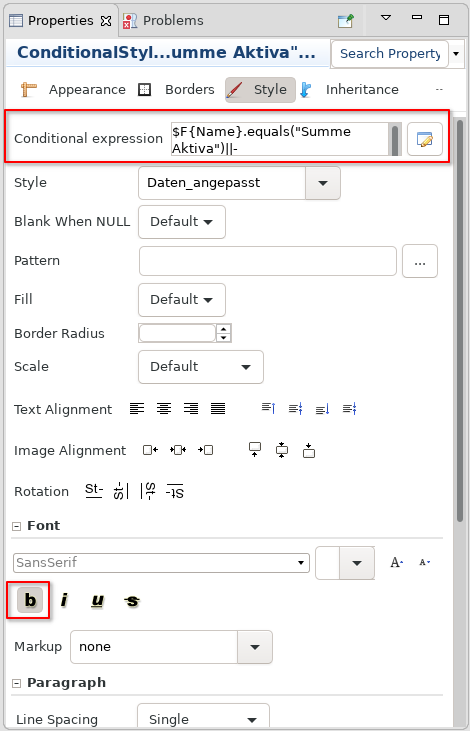Align text to the right

191,409
